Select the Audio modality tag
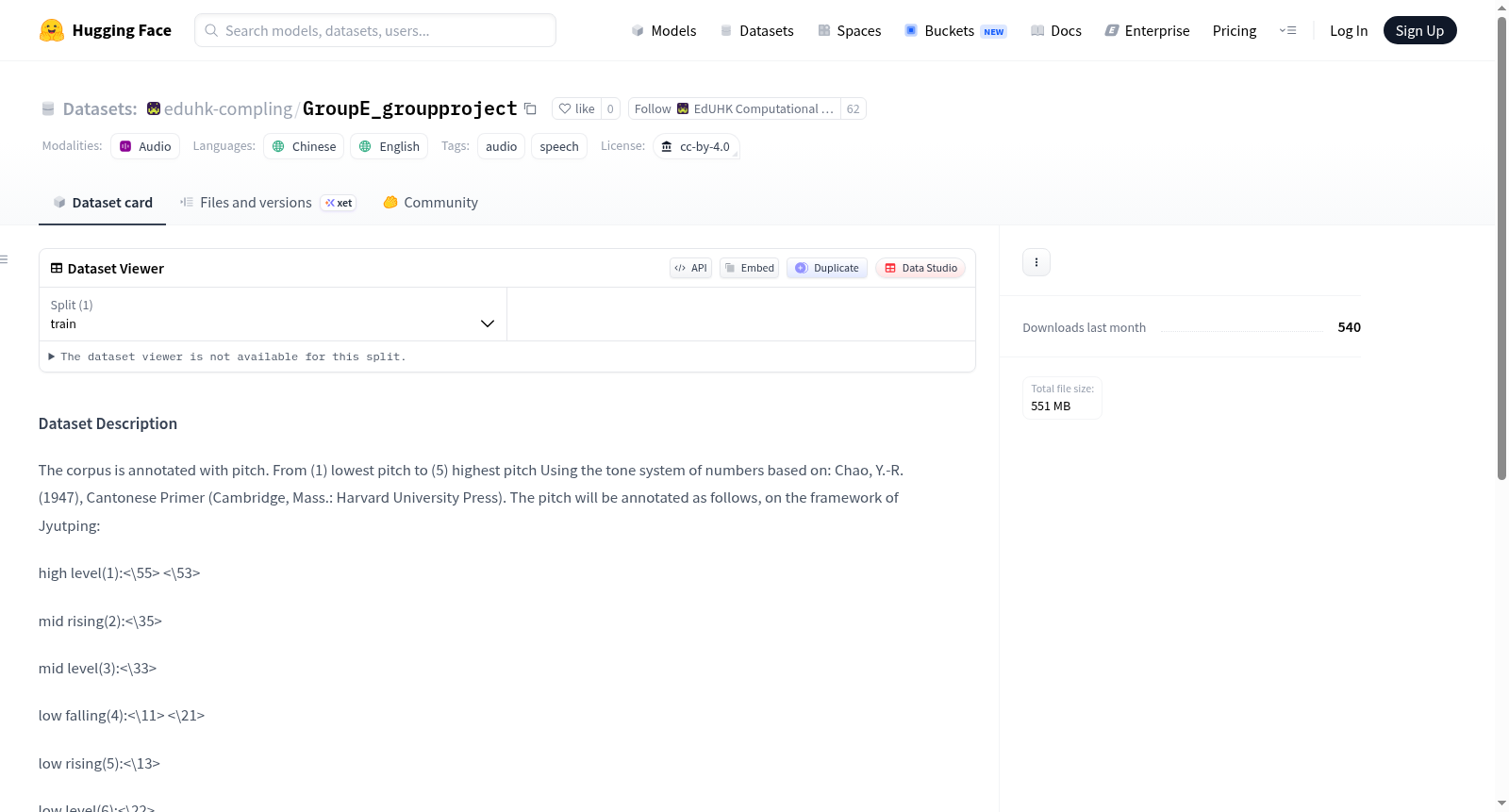1509x812 pixels. click(145, 146)
